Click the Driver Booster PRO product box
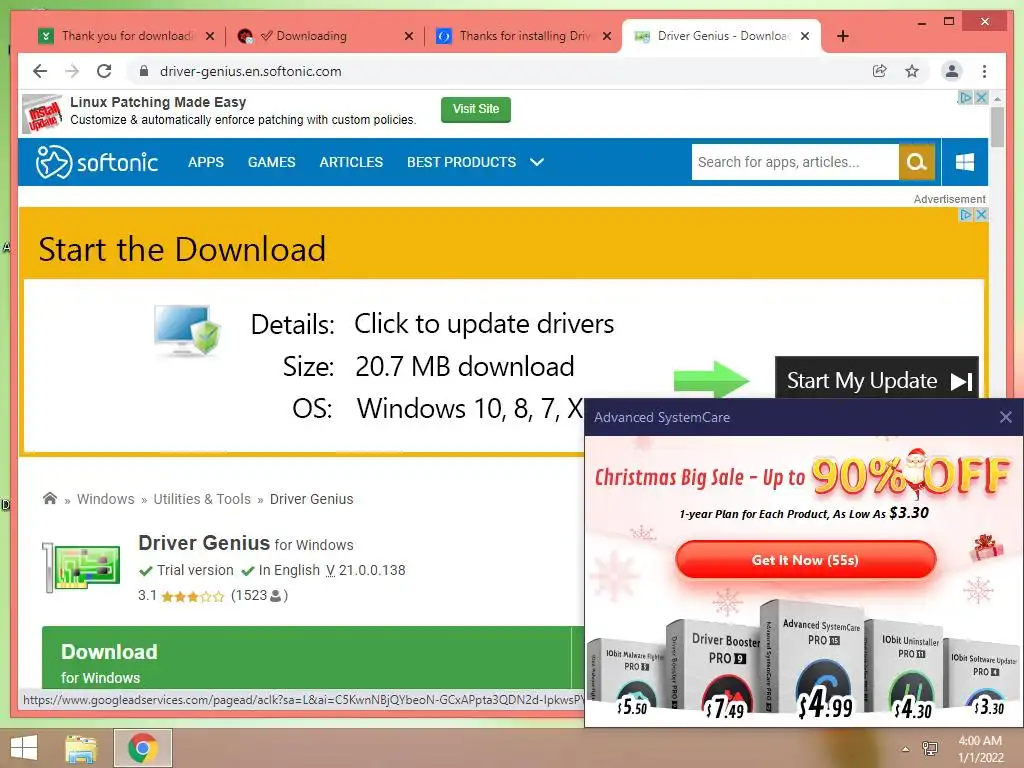 point(716,668)
